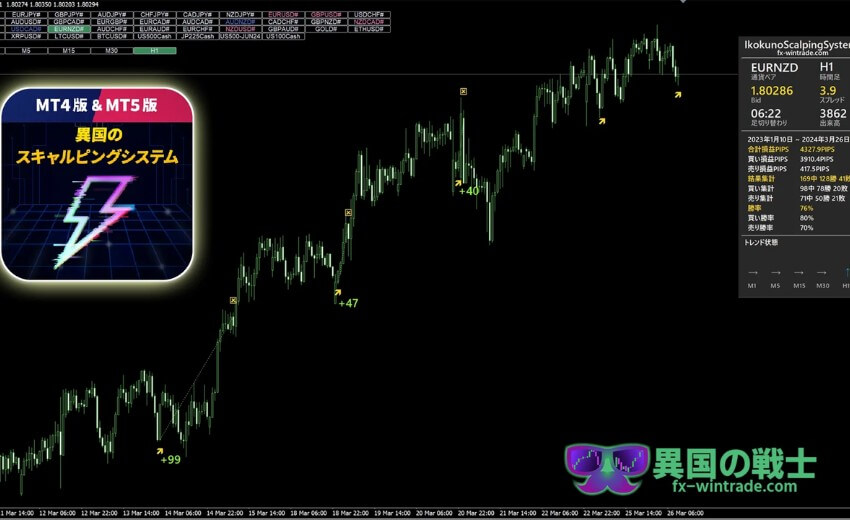Switch chart to CHFJPY# symbol
Image resolution: width=850 pixels, height=520 pixels.
155,15
